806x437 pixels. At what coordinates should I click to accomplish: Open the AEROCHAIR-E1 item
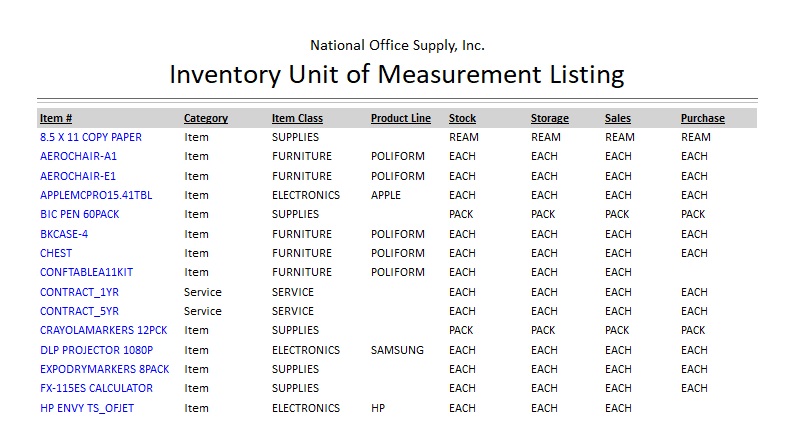[78, 176]
